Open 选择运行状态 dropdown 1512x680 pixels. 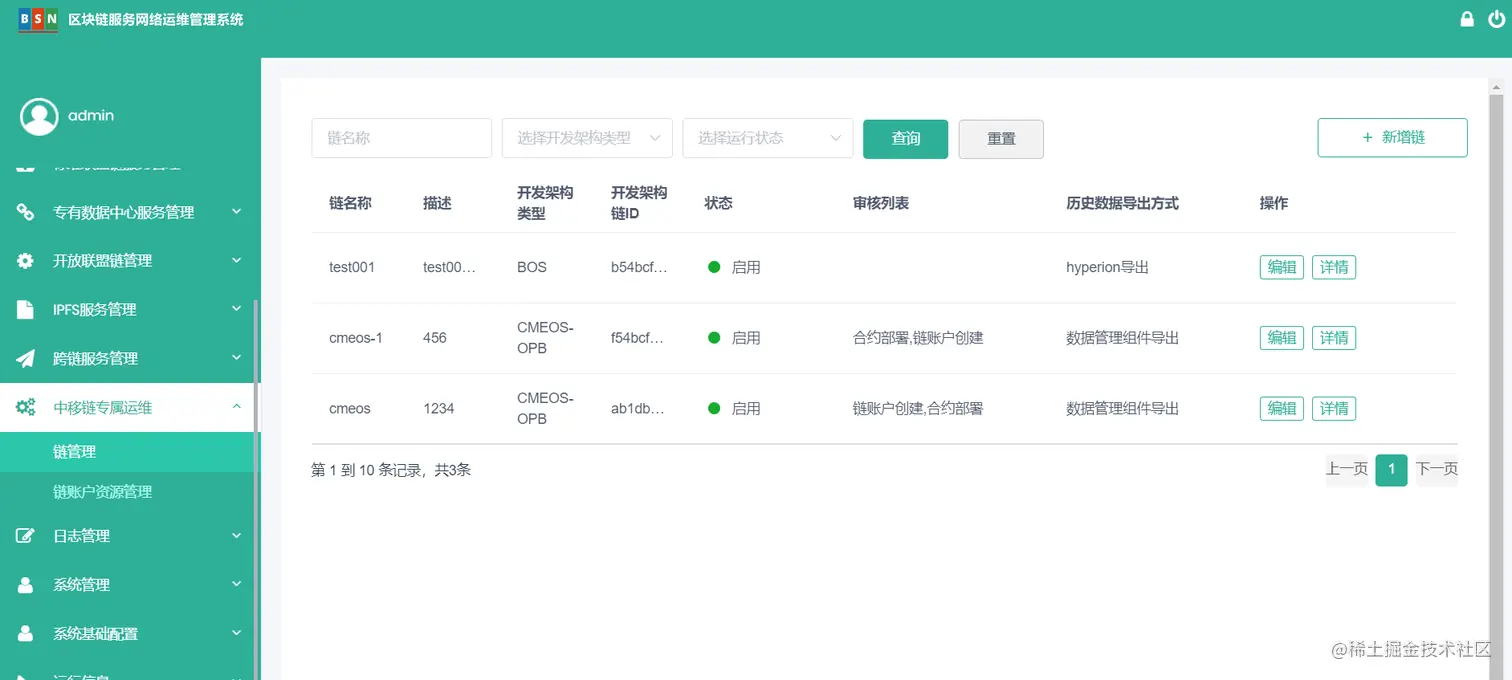point(768,138)
